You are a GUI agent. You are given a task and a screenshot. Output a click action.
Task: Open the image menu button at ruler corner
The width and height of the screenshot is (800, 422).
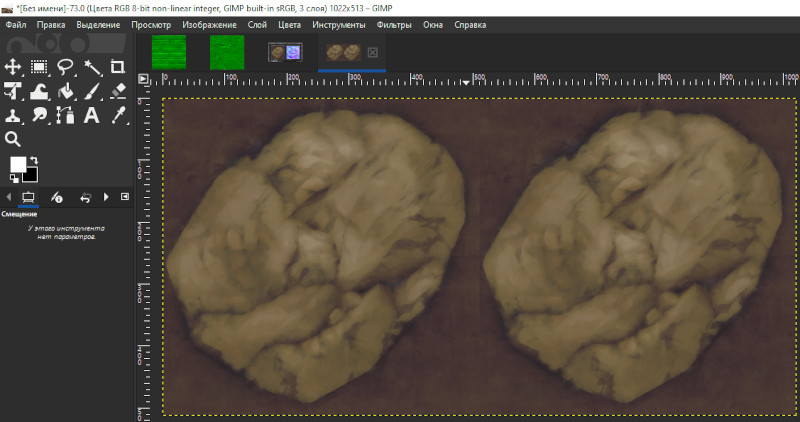(x=143, y=78)
